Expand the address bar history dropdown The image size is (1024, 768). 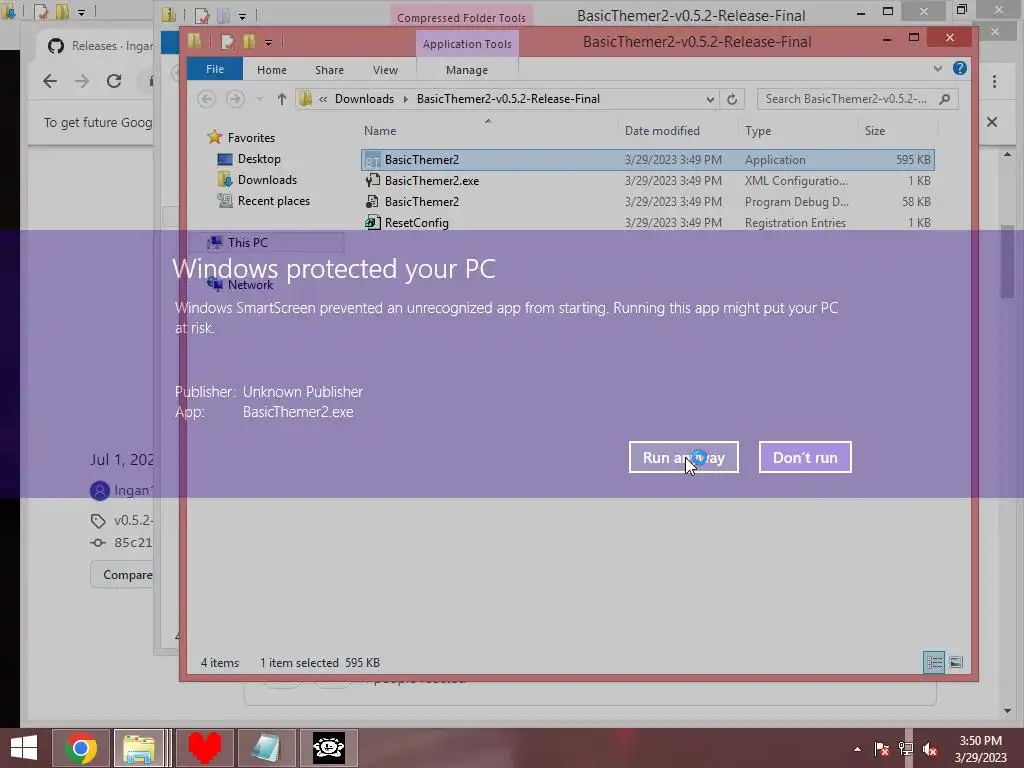tap(710, 99)
